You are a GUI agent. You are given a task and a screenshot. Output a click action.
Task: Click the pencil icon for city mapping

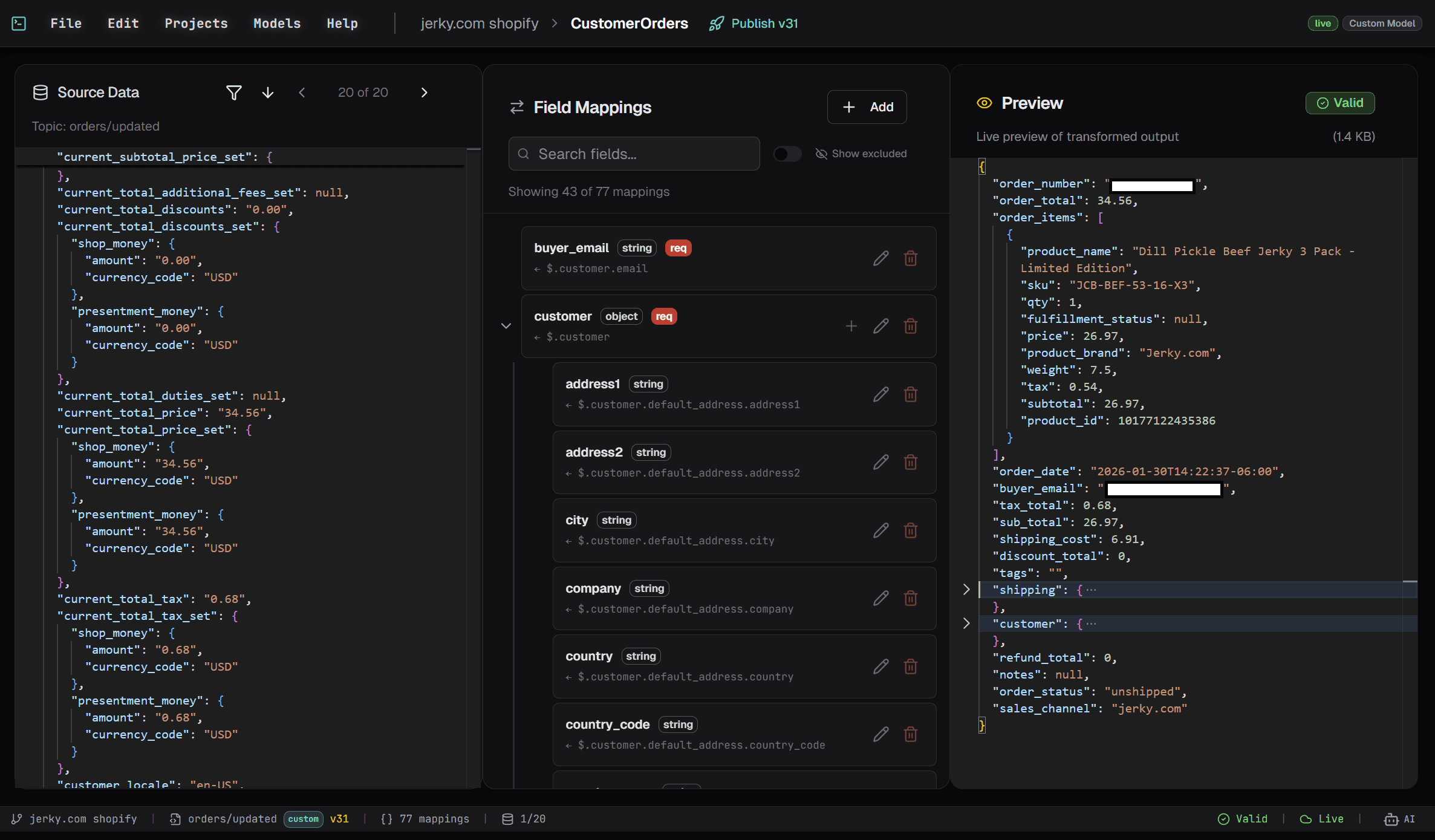pyautogui.click(x=880, y=530)
